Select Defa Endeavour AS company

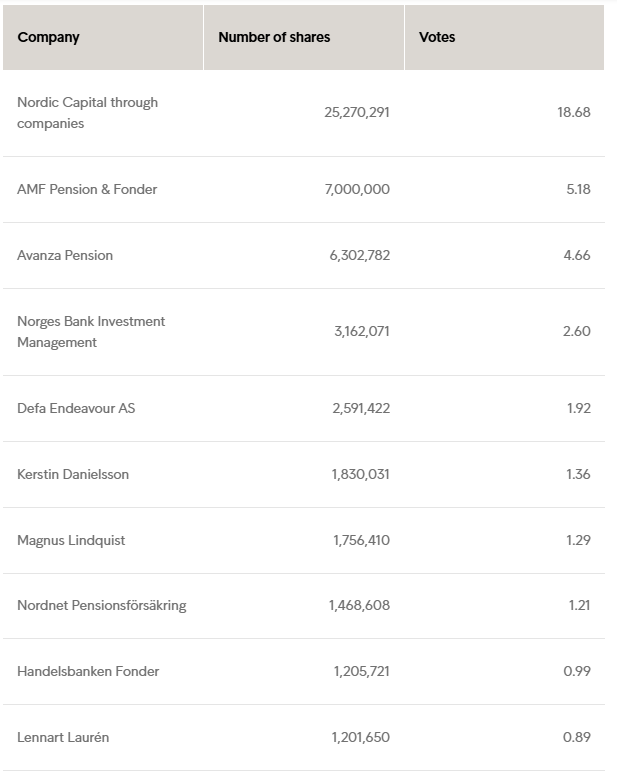[x=76, y=408]
